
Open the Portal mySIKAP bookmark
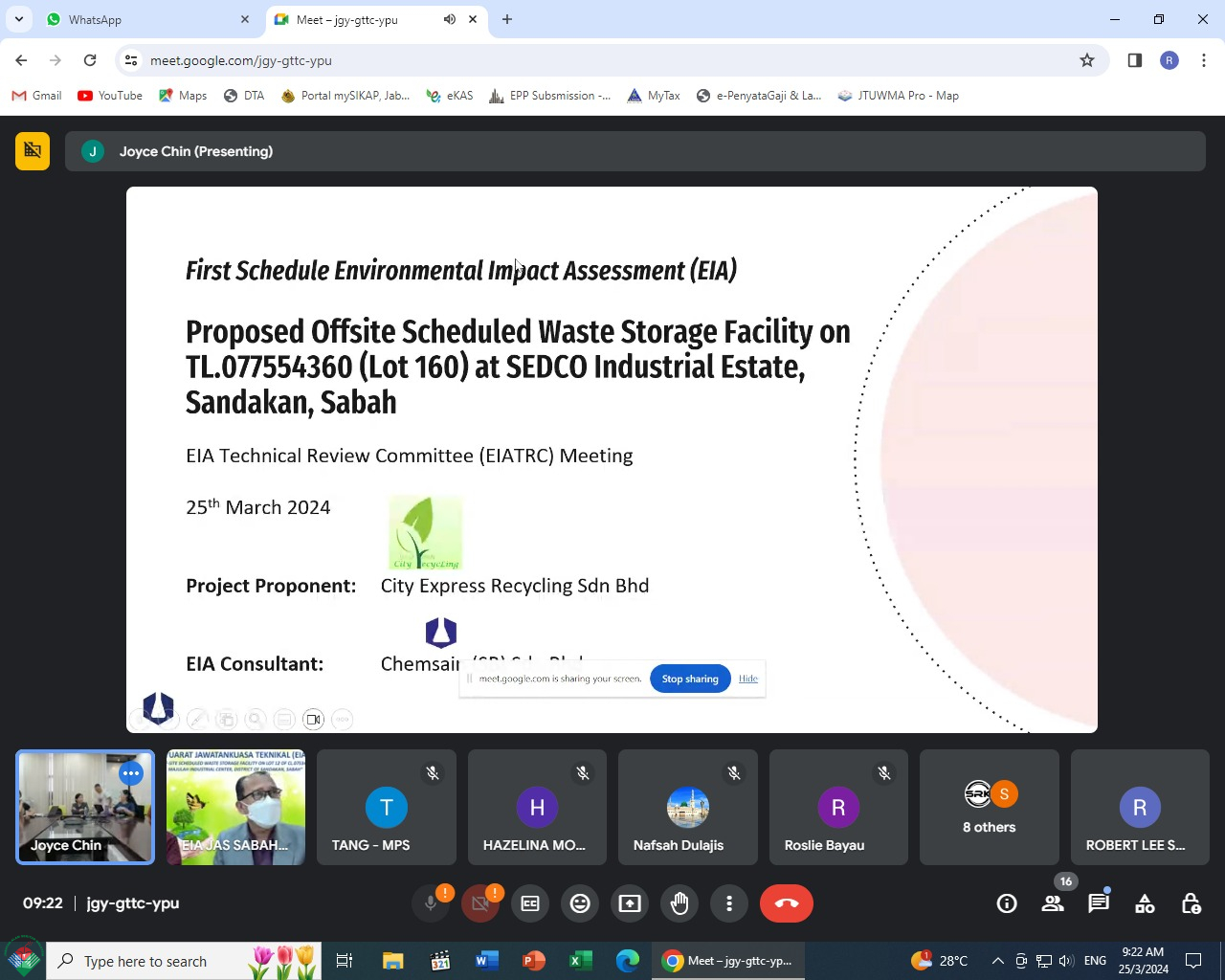point(345,96)
